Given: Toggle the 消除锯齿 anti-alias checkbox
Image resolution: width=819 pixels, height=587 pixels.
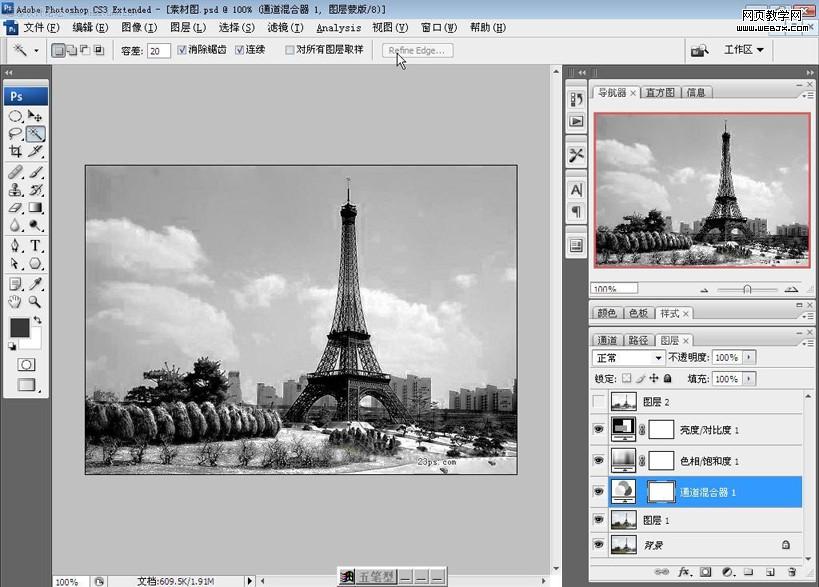Looking at the screenshot, I should coord(182,50).
